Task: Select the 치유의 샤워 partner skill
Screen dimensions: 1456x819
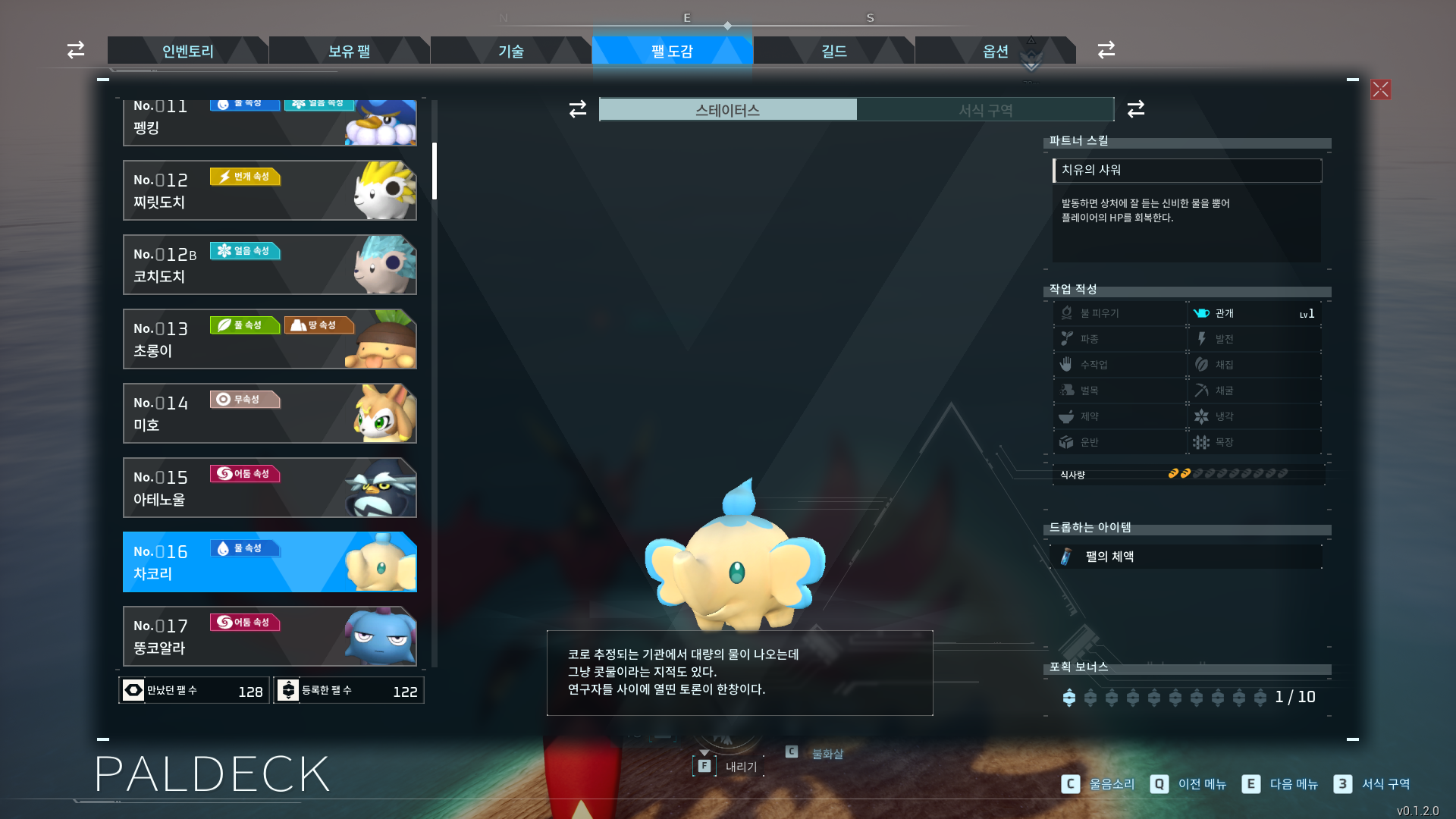Action: 1187,170
